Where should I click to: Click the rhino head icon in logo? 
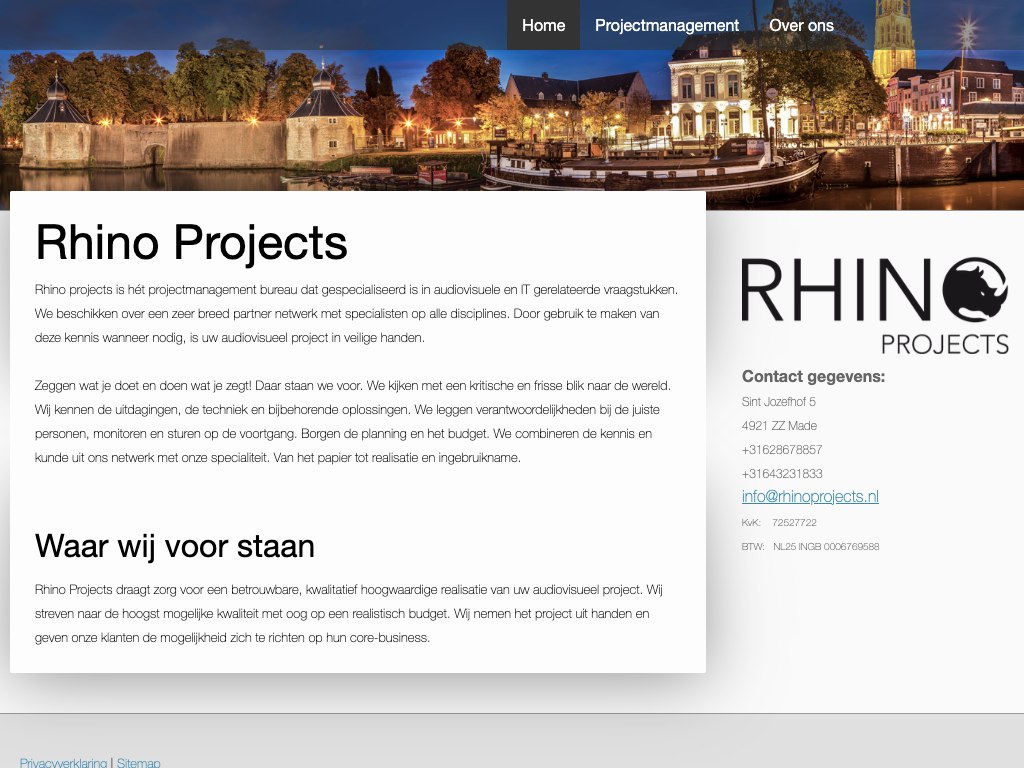[x=975, y=290]
